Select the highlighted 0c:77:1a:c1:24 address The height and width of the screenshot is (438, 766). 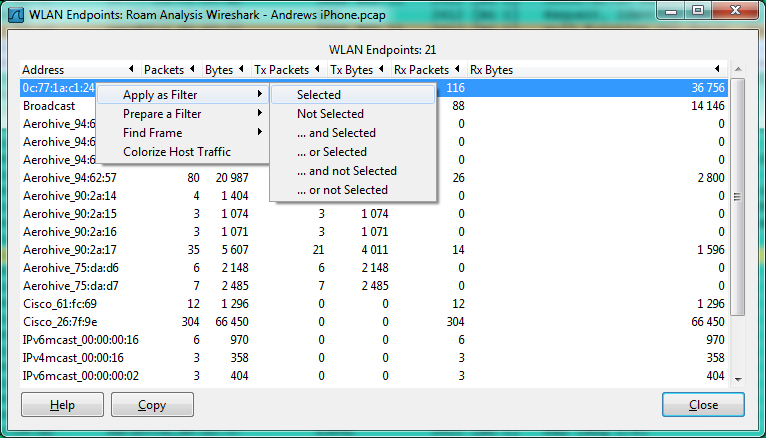coord(59,88)
